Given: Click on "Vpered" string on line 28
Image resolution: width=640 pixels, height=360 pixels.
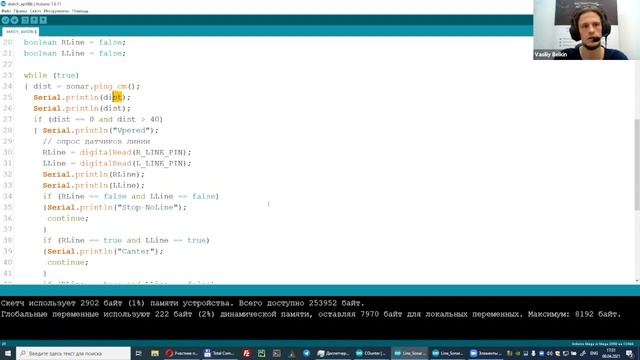Looking at the screenshot, I should (x=131, y=130).
